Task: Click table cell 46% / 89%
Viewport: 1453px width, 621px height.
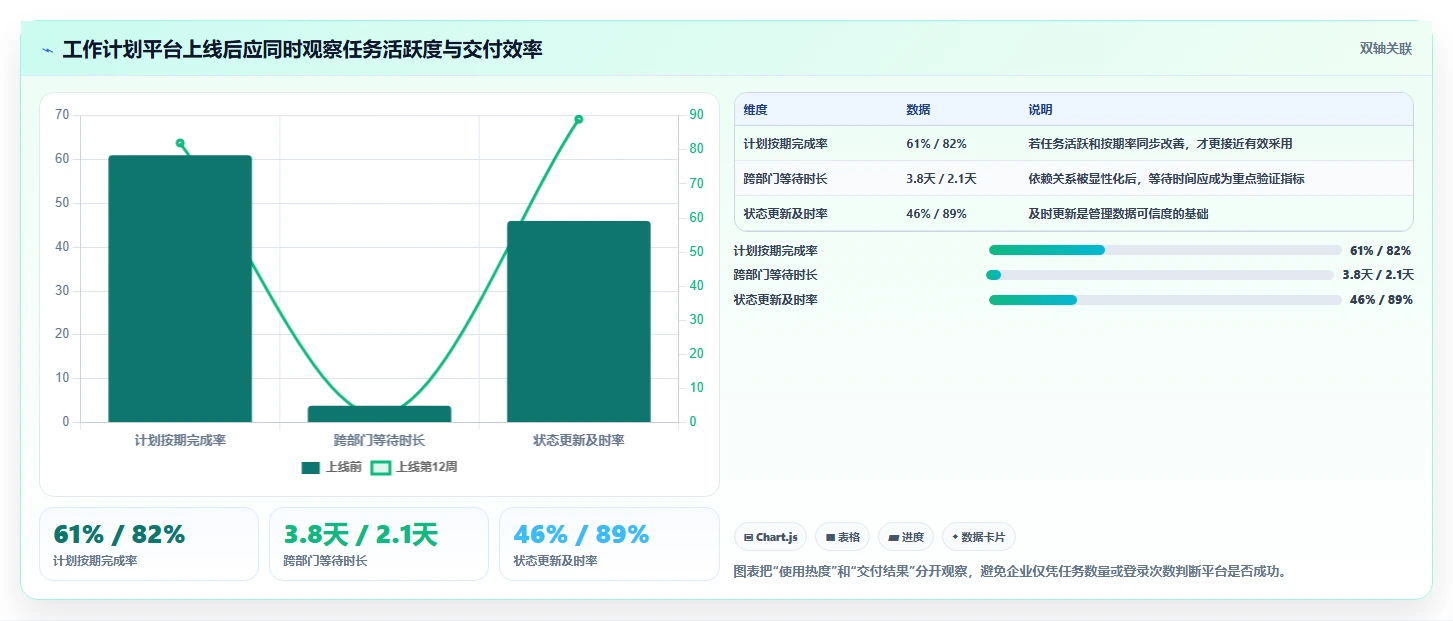Action: (936, 214)
